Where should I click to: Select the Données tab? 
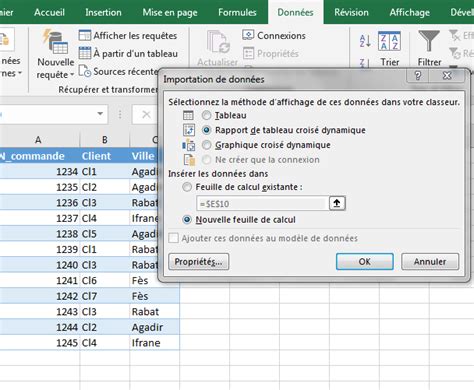tap(295, 12)
